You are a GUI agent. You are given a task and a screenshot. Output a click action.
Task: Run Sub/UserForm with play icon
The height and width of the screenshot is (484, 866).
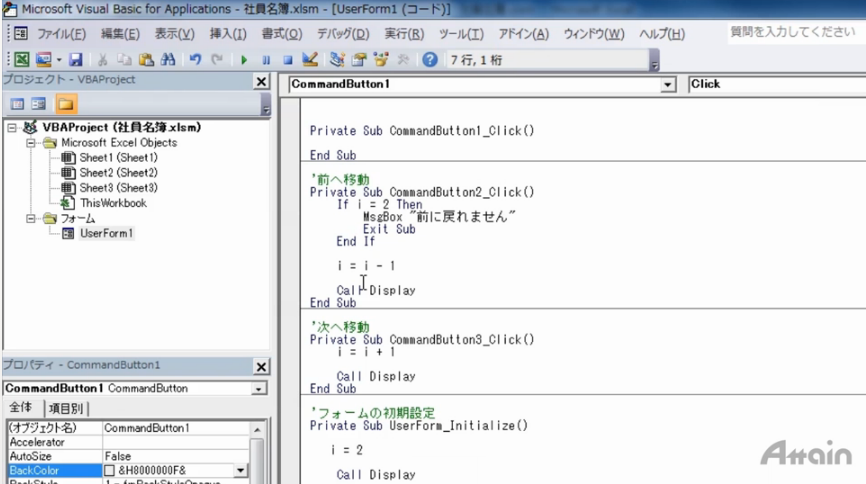[x=244, y=60]
